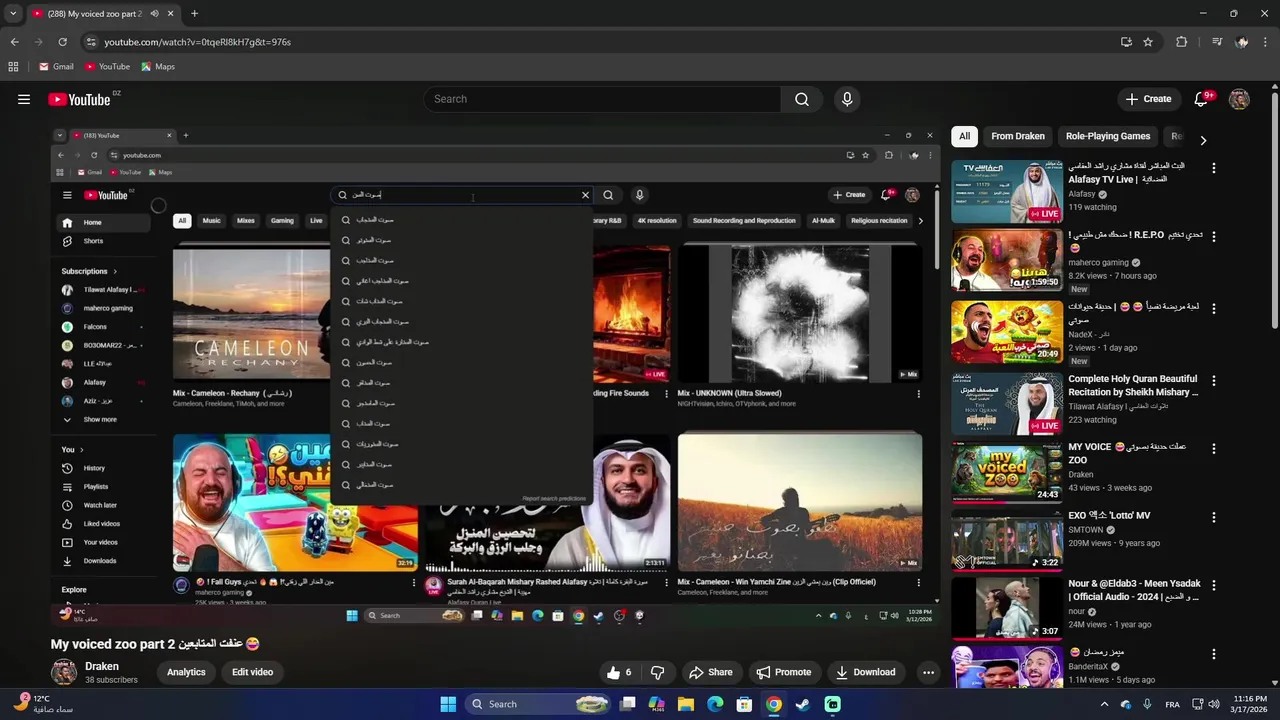Open the Windows Start menu

(x=448, y=704)
